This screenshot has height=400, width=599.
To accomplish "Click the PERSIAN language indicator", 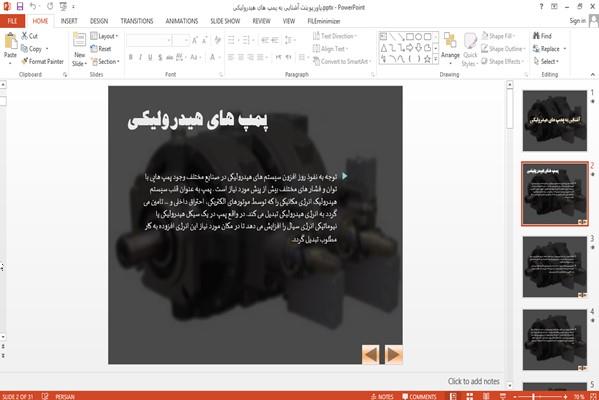I will pyautogui.click(x=65, y=396).
